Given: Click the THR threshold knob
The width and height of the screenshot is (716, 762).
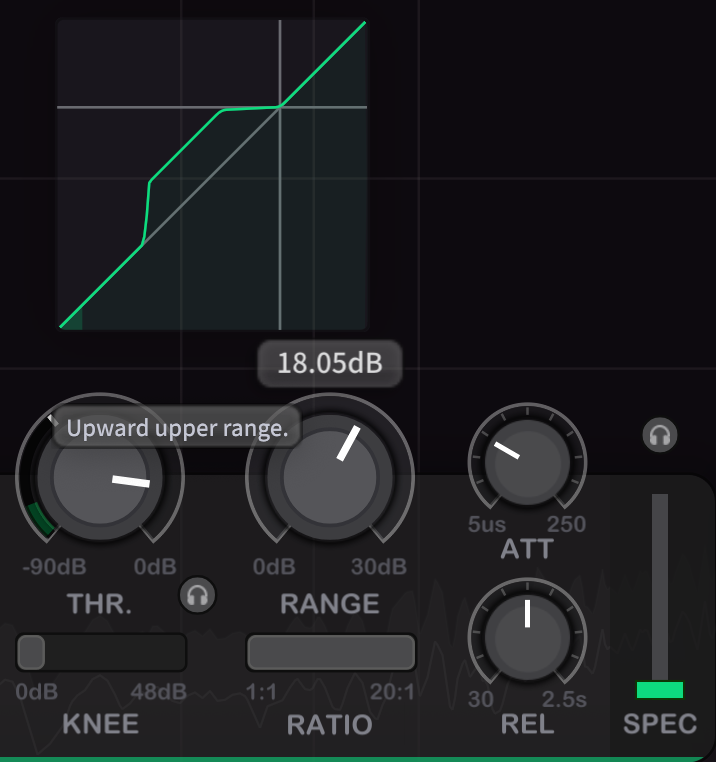Looking at the screenshot, I should tap(100, 477).
